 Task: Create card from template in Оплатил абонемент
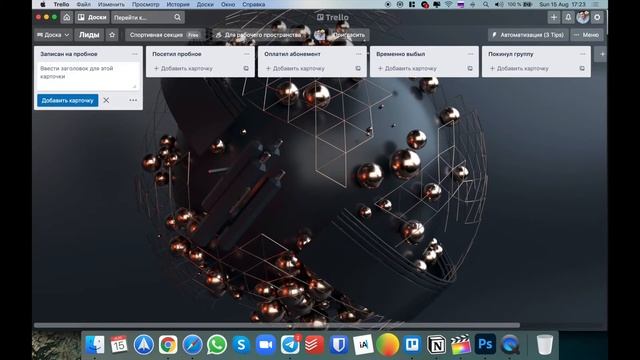[358, 69]
